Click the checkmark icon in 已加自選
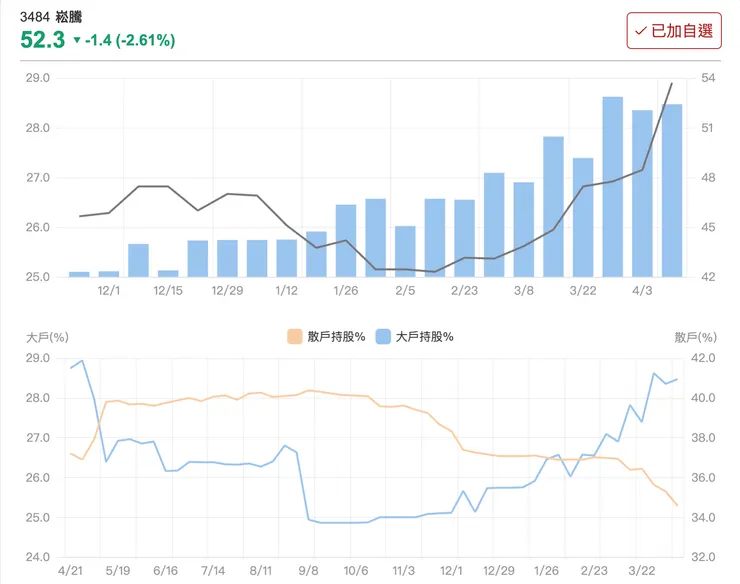Screen dimensions: 740x584 click(640, 31)
